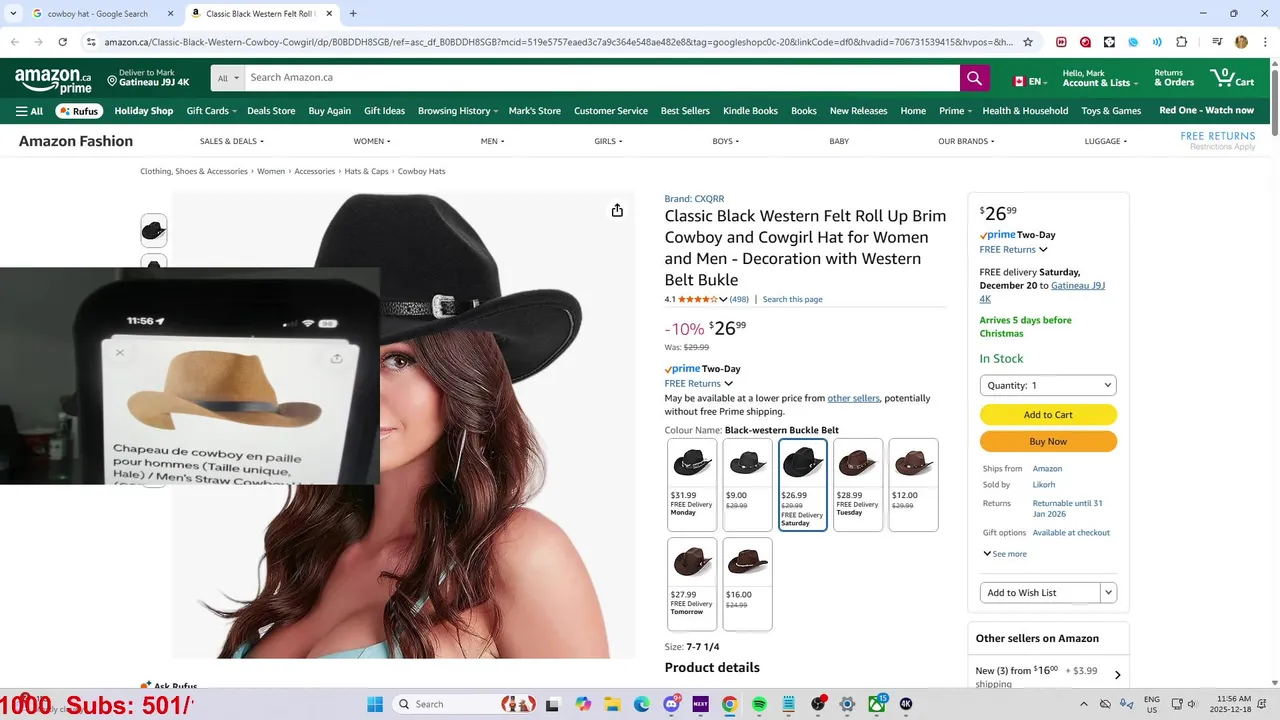Viewport: 1280px width, 720px height.
Task: Go back with the browser back arrow
Action: (x=14, y=42)
